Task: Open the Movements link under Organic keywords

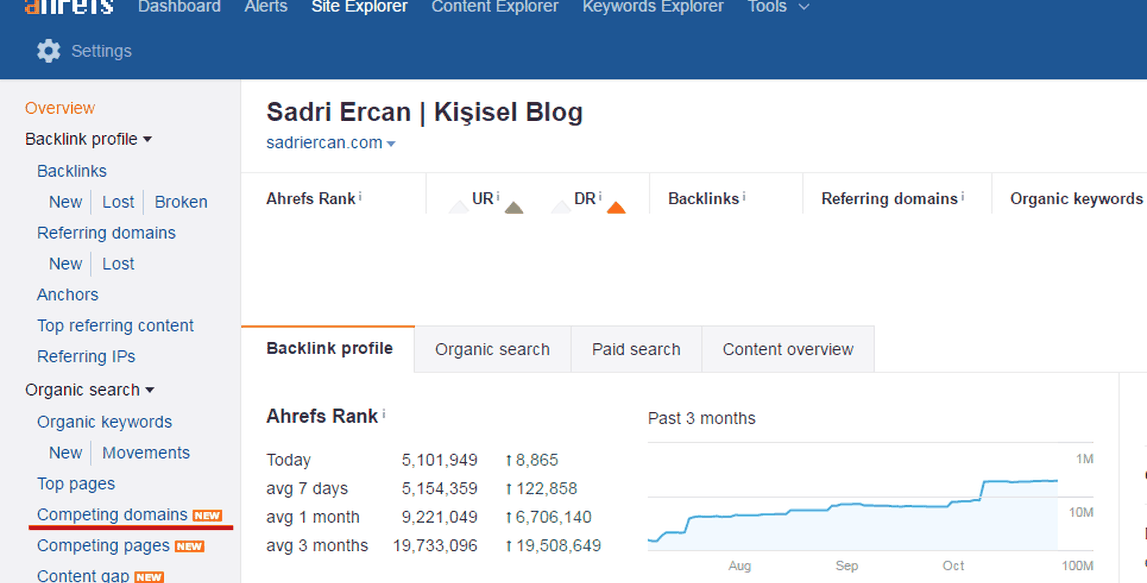Action: pos(146,453)
